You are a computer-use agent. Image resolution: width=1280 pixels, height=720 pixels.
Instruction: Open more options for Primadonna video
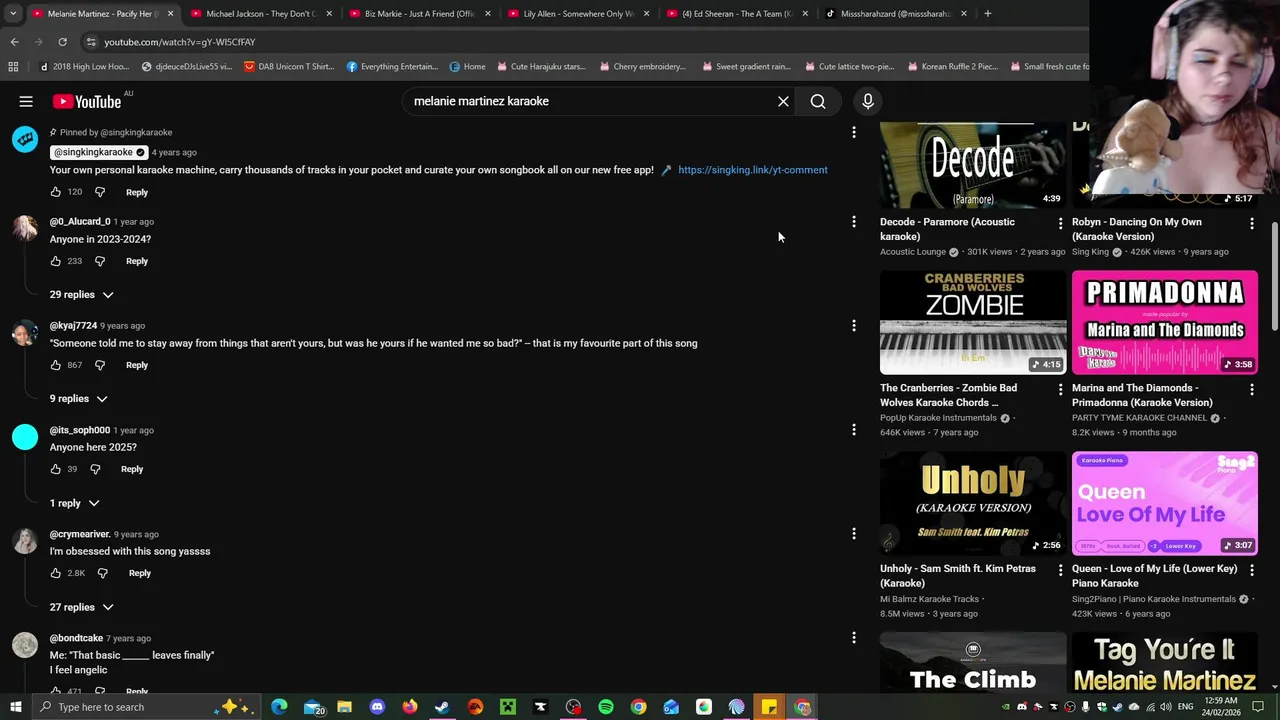click(1252, 389)
